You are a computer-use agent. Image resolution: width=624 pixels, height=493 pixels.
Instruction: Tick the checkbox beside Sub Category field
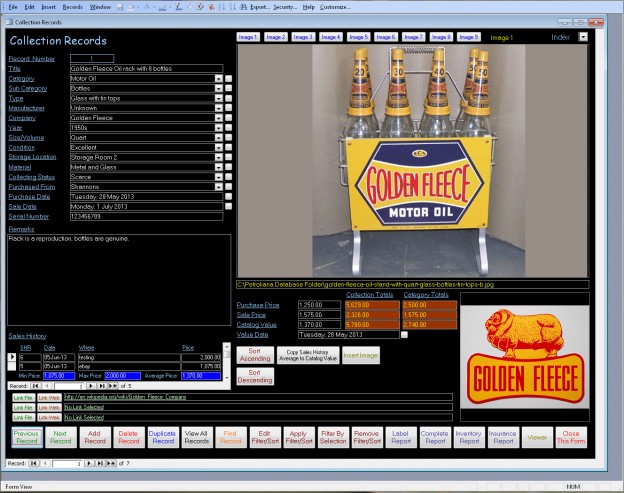coord(228,88)
